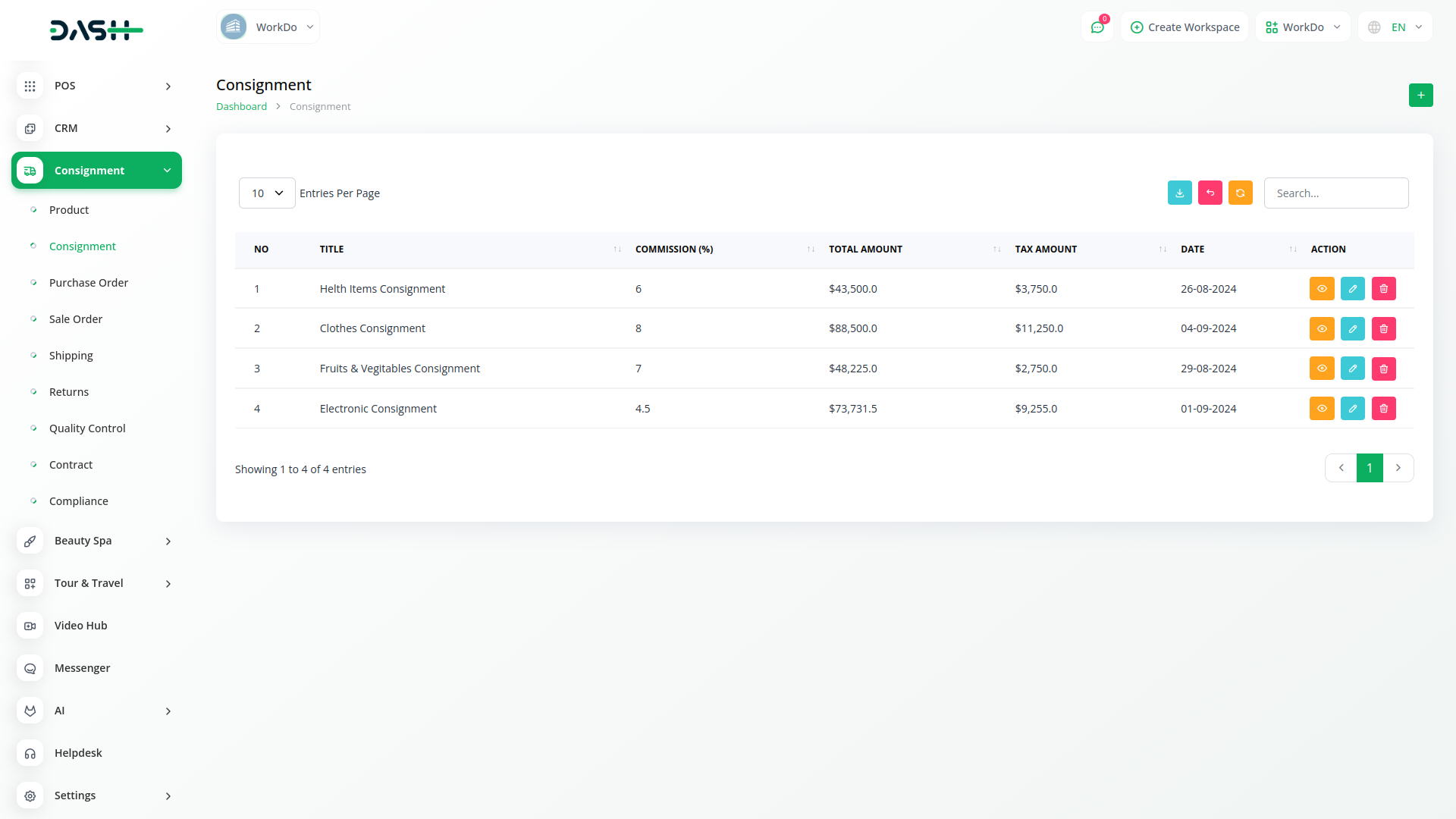Click the orange refresh table icon

pyautogui.click(x=1240, y=193)
